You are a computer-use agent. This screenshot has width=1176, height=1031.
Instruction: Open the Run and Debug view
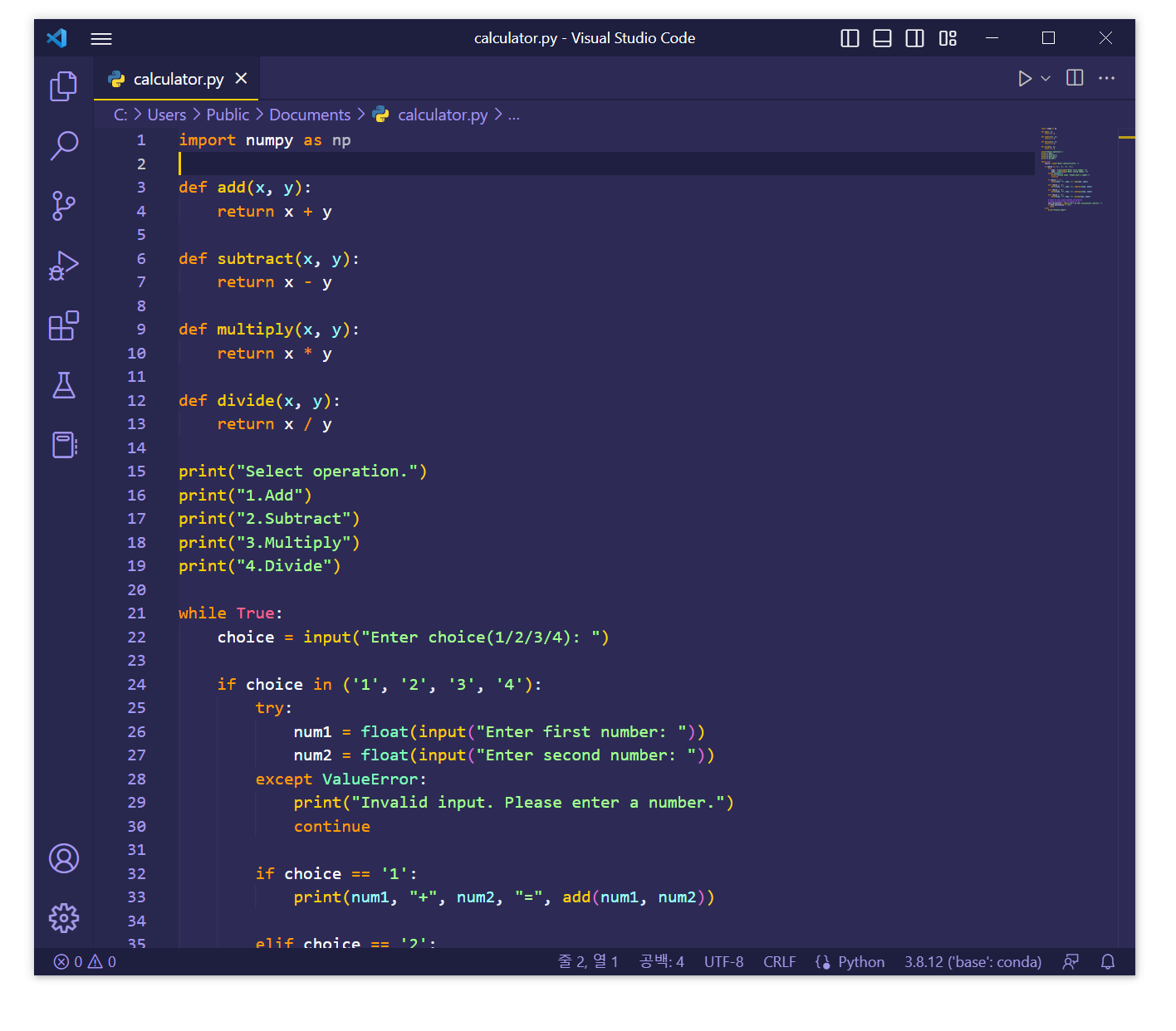point(64,266)
